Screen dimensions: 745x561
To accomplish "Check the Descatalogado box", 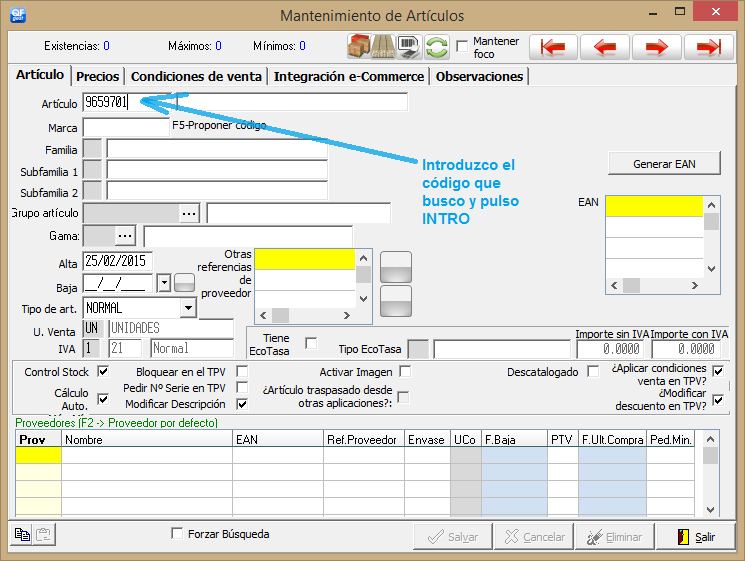I will pos(593,371).
